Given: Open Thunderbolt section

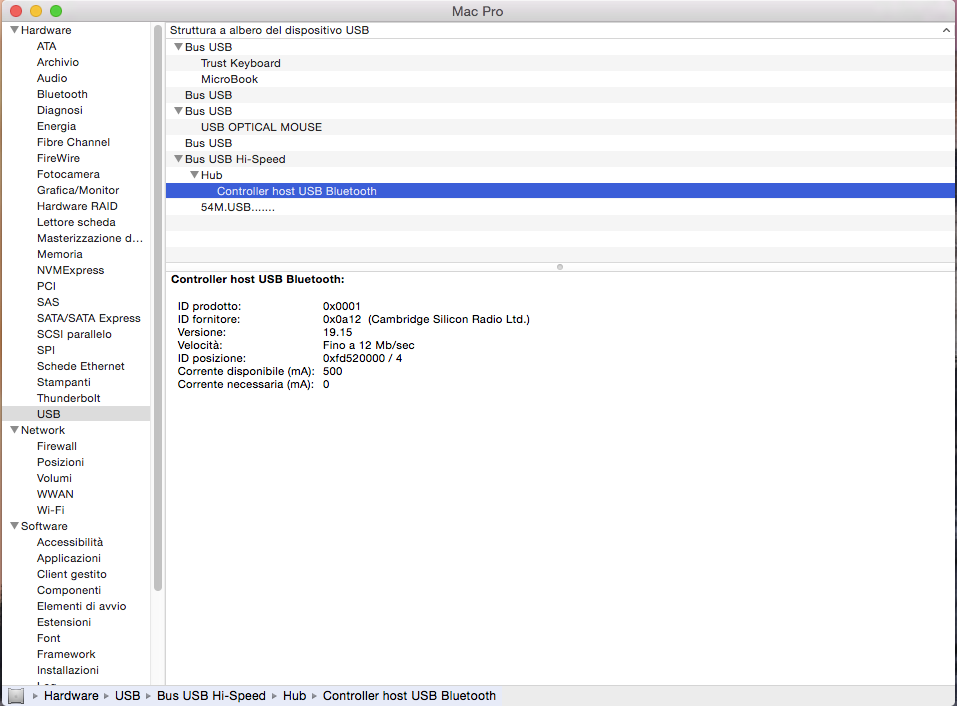Looking at the screenshot, I should [68, 398].
